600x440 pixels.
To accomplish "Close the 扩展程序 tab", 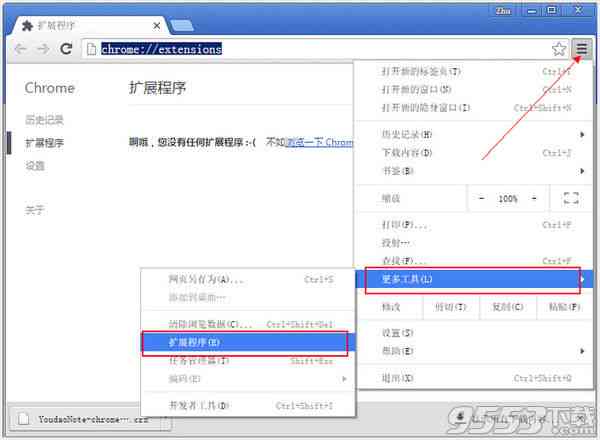I will click(157, 26).
